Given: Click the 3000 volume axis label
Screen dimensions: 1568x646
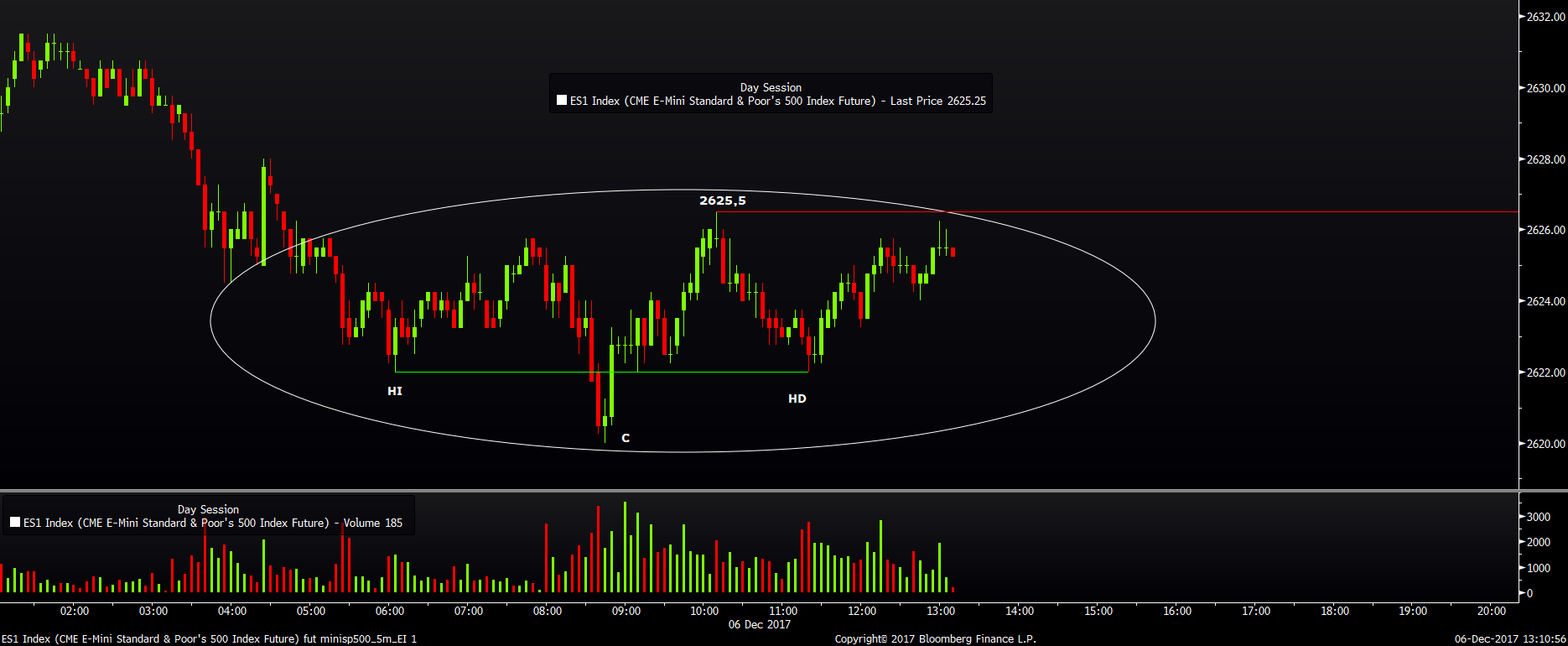Looking at the screenshot, I should point(1539,517).
